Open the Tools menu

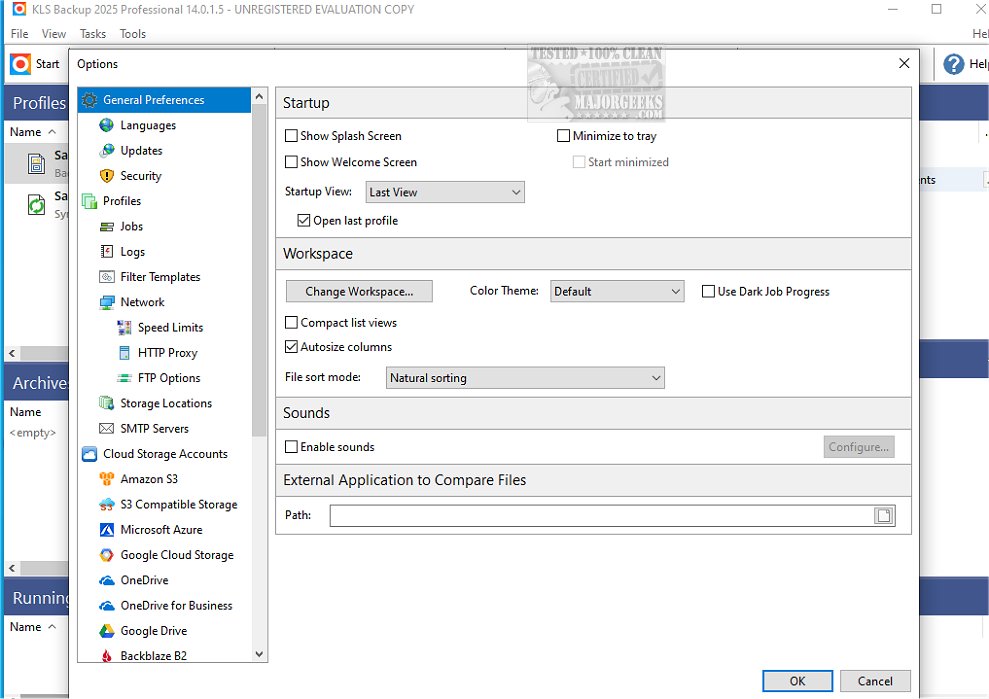132,34
